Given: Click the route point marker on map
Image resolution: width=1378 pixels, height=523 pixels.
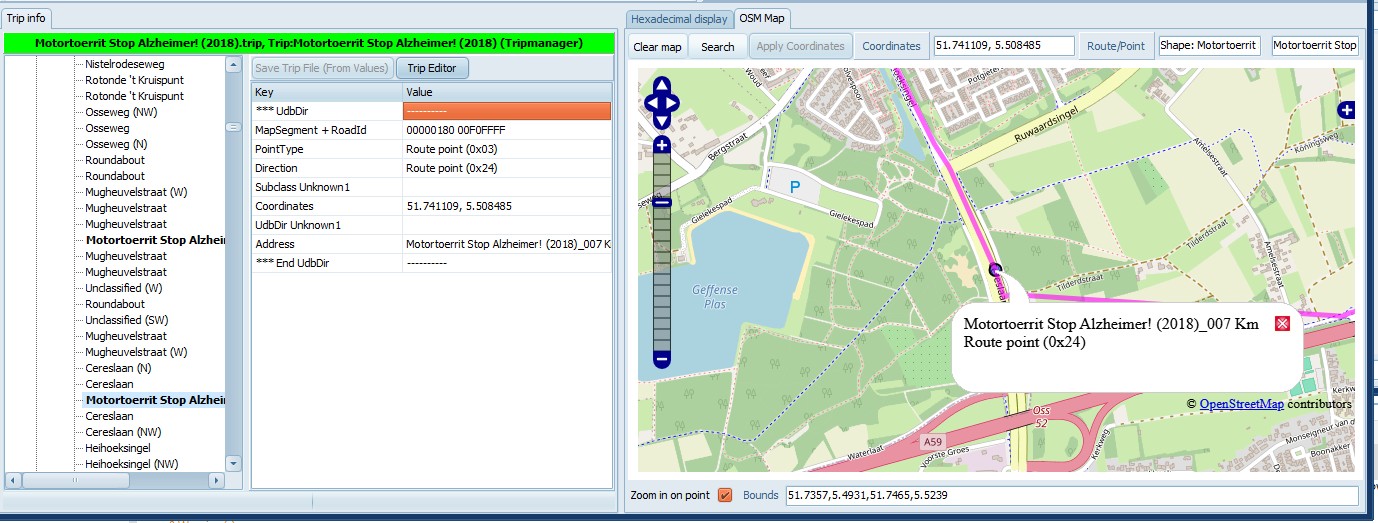Looking at the screenshot, I should point(994,268).
